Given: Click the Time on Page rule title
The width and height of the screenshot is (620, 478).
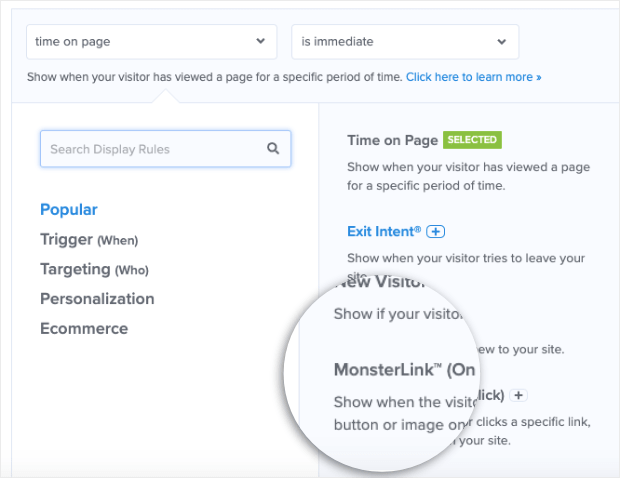Looking at the screenshot, I should [393, 140].
